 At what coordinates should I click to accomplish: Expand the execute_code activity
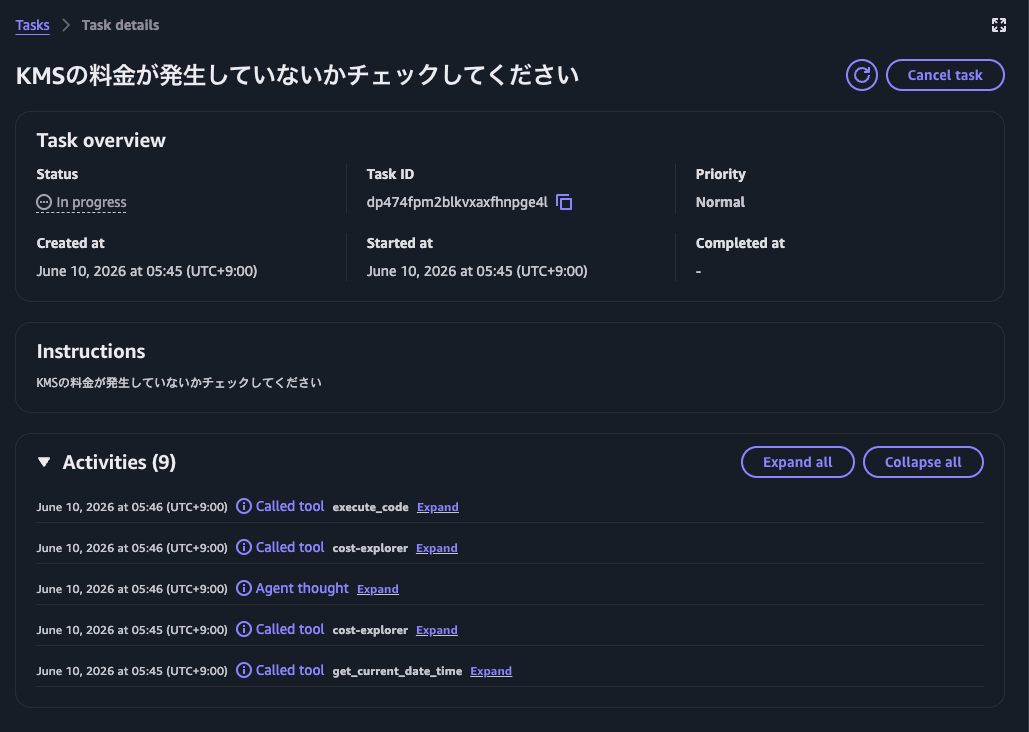click(x=438, y=507)
